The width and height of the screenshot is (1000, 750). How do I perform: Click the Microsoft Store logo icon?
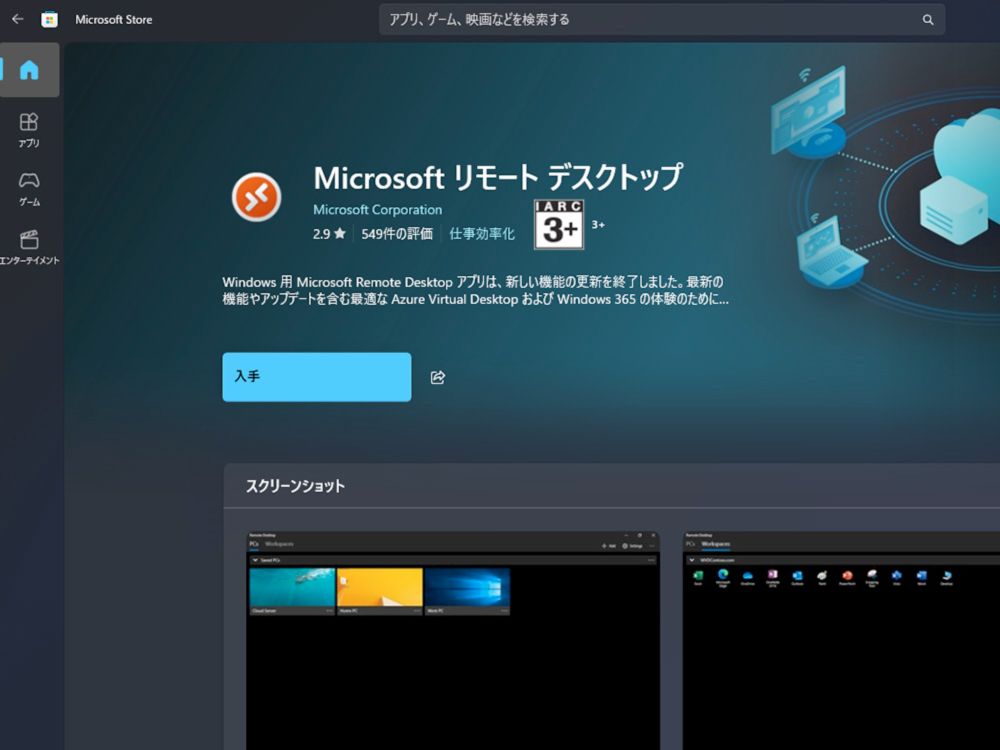pos(49,20)
